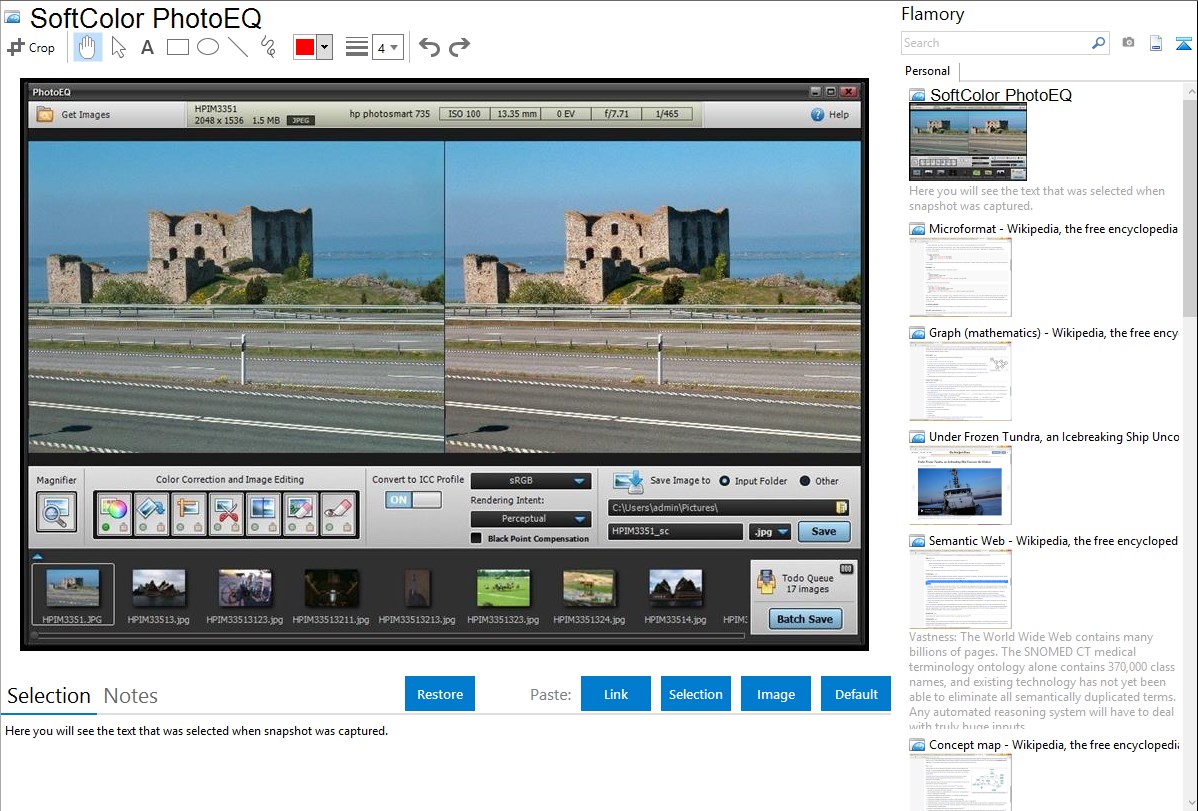Viewport: 1198px width, 811px height.
Task: Open the Perceptual rendering intent dropdown
Action: pyautogui.click(x=531, y=519)
